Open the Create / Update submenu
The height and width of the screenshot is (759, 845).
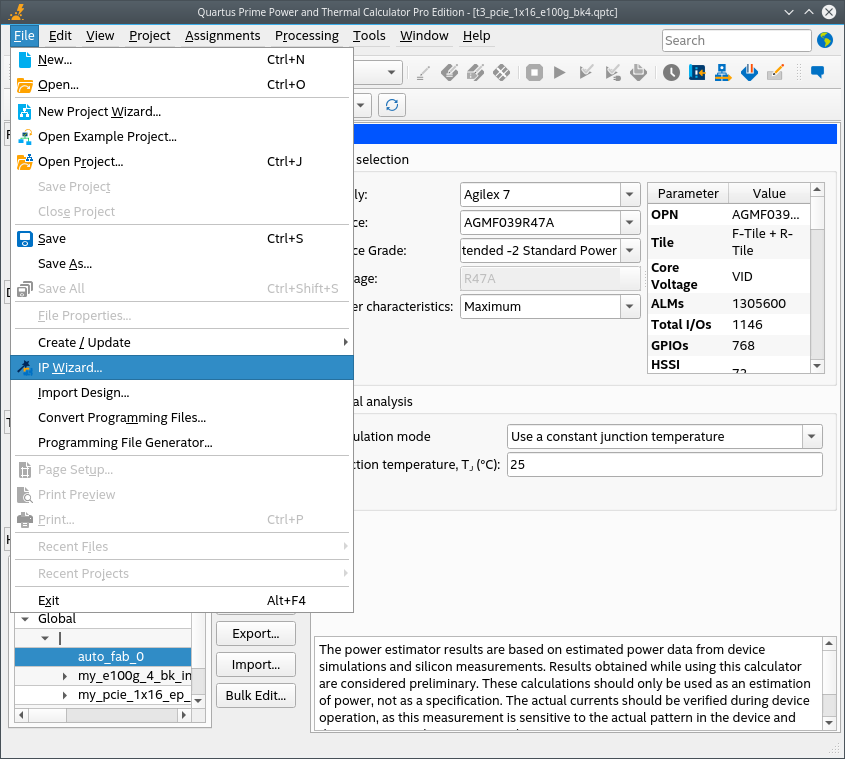click(x=84, y=342)
